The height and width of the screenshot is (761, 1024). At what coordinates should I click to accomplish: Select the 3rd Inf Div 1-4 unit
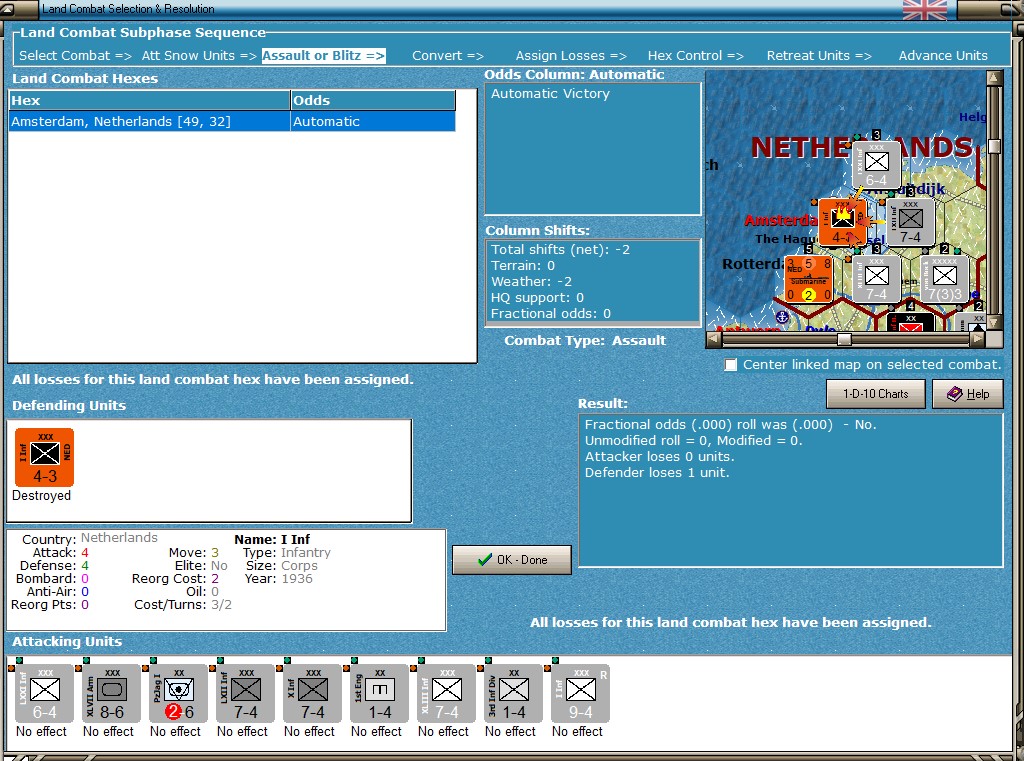(x=513, y=694)
